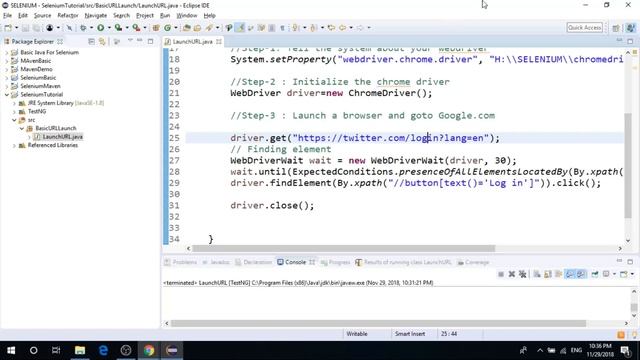
Task: Collapse All in Package Explorer
Action: [91, 42]
